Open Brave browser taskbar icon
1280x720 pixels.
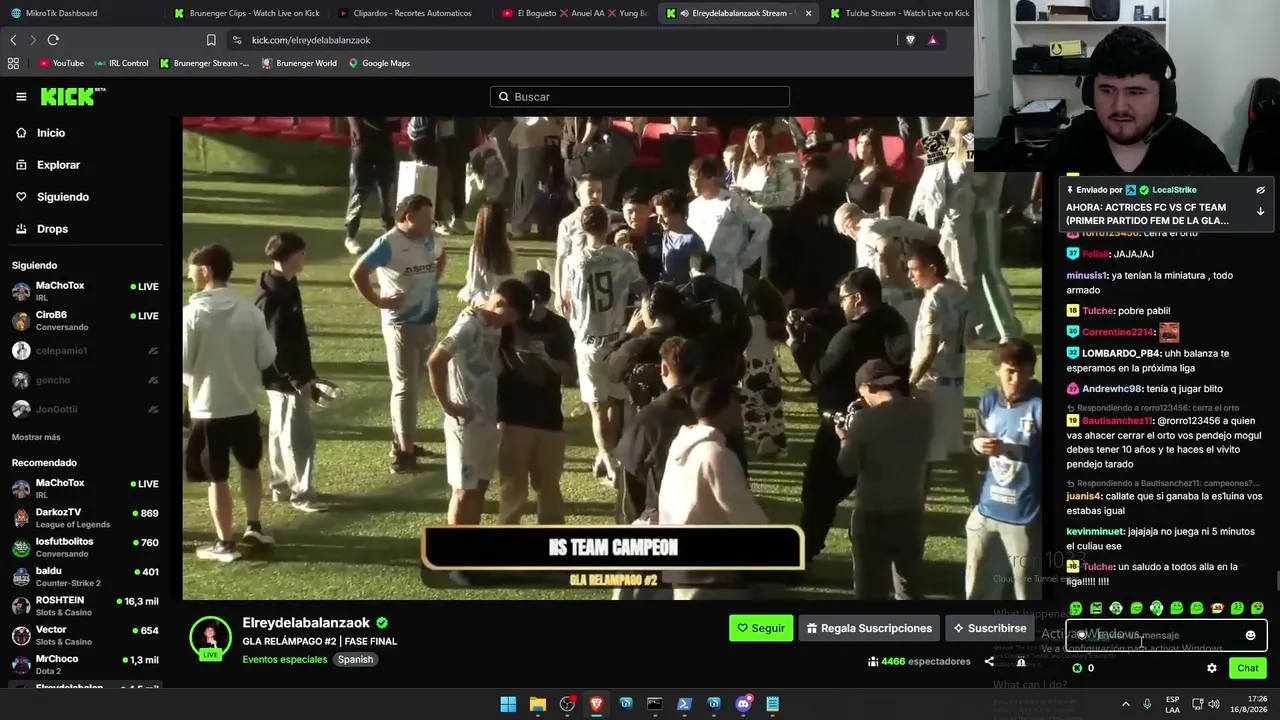596,704
